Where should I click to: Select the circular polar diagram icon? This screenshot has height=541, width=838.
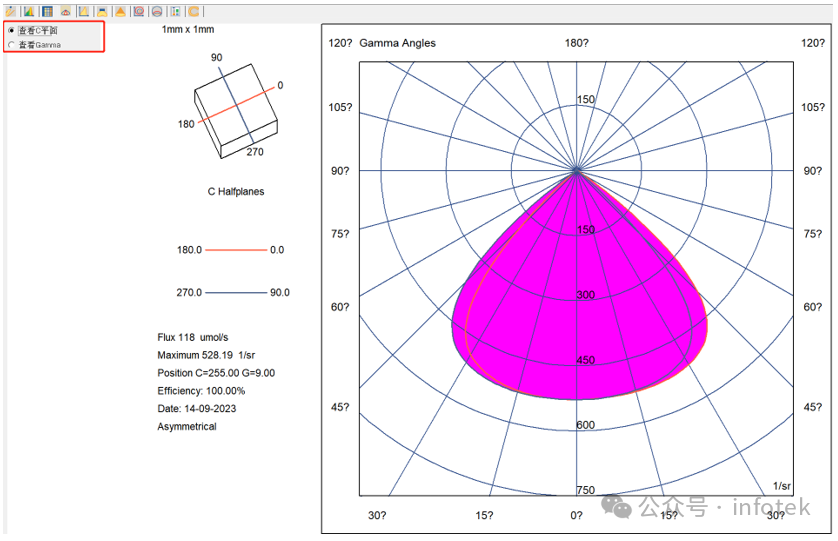click(157, 11)
